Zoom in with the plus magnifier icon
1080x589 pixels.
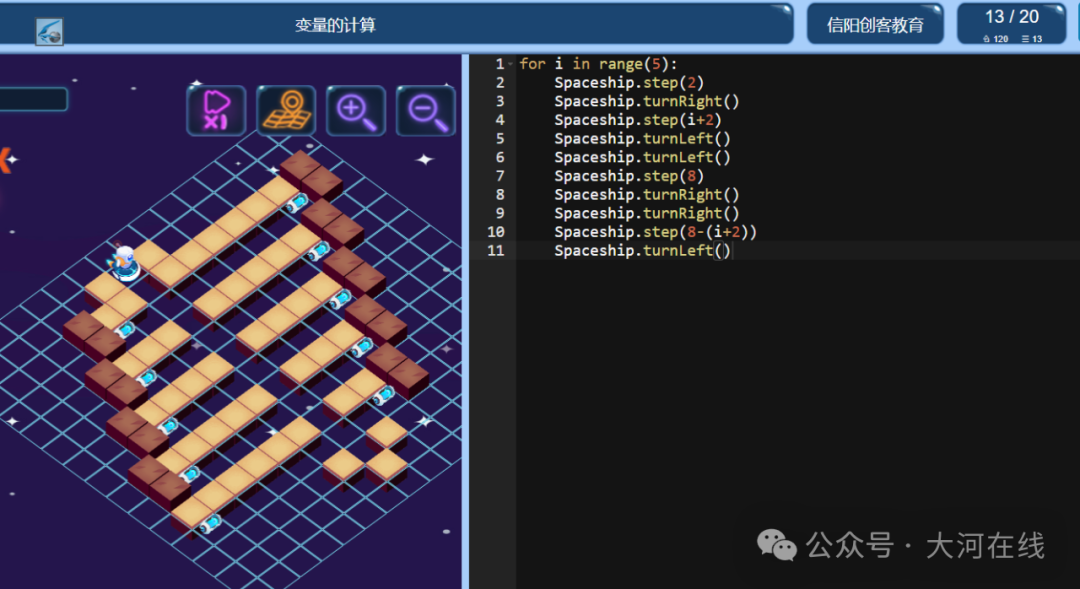coord(356,110)
